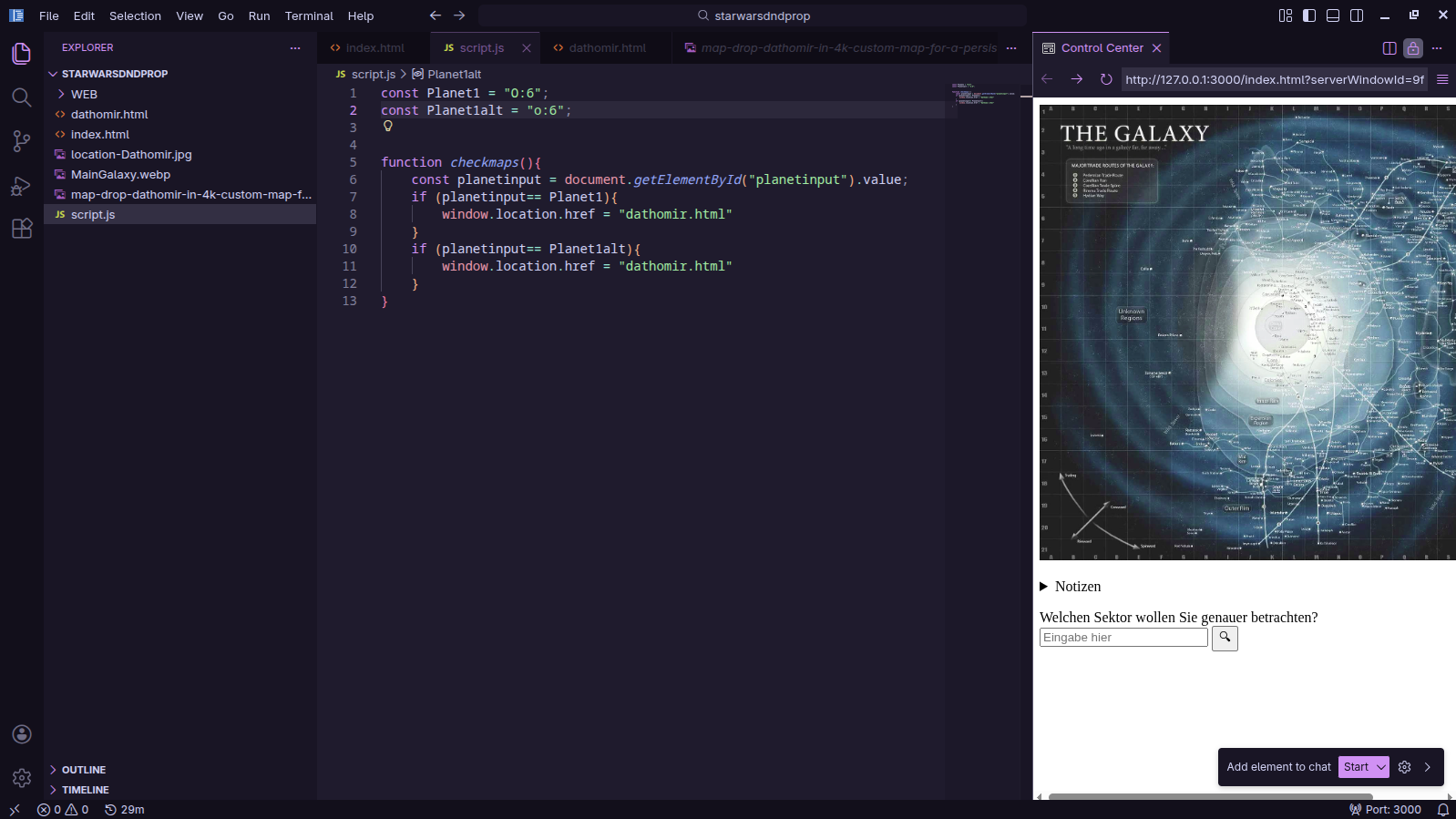Switch to the dathomir.html tab

pyautogui.click(x=607, y=48)
